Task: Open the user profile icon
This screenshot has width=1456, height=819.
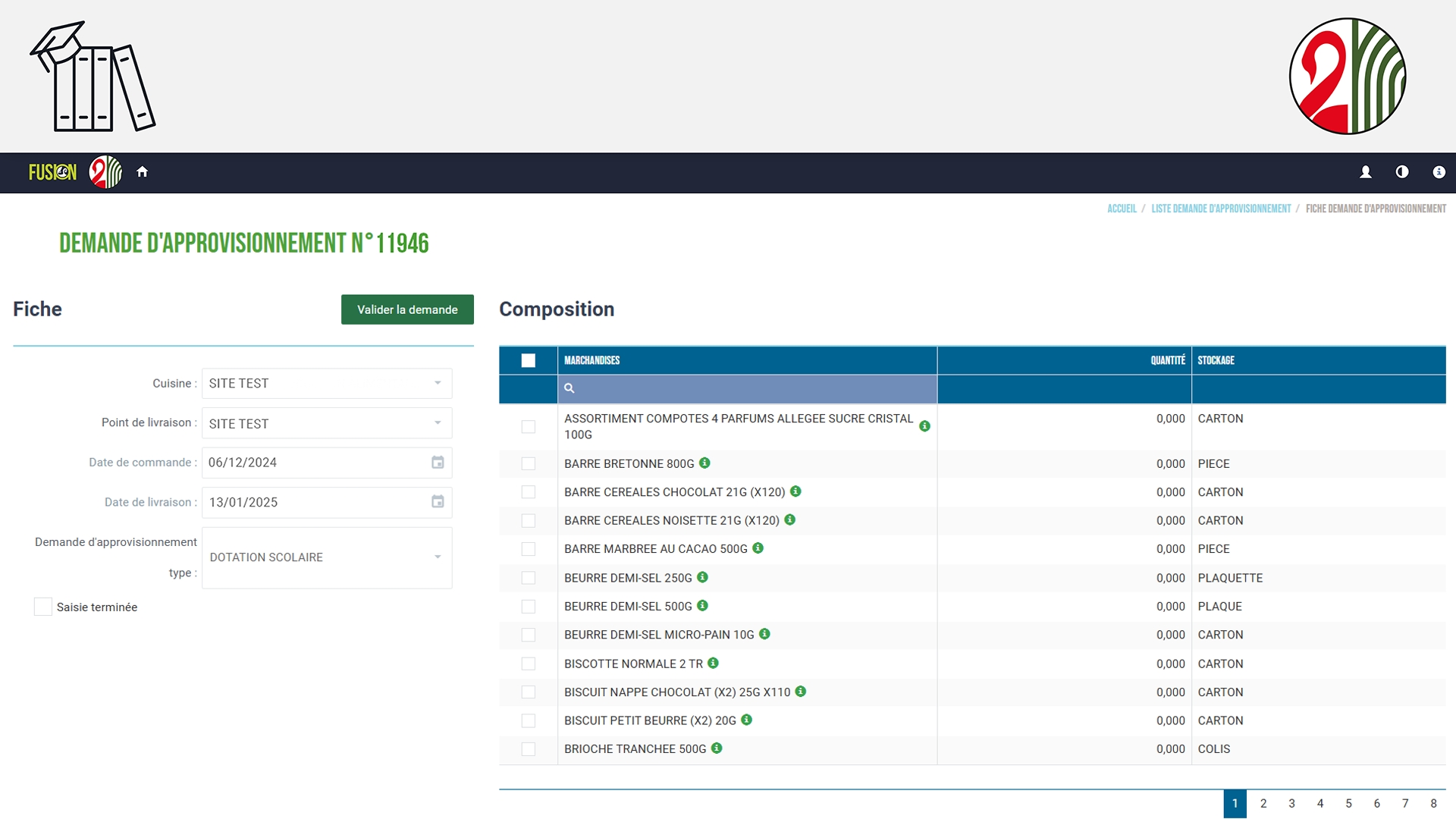Action: click(x=1366, y=172)
